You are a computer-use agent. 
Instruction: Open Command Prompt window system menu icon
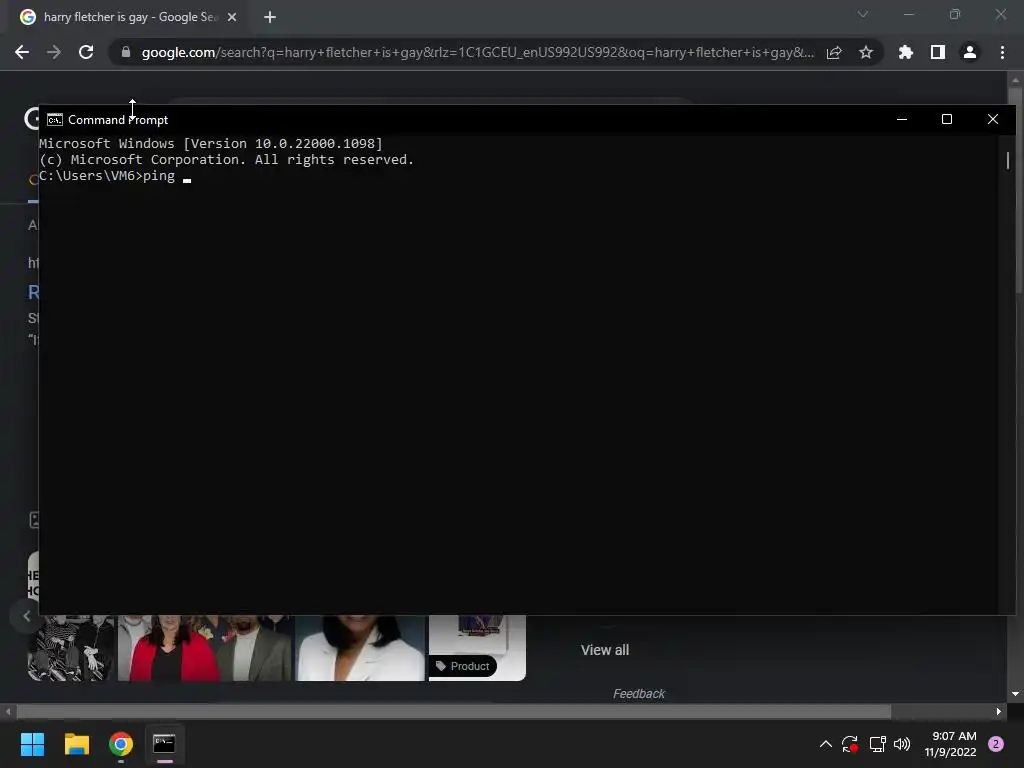point(55,120)
